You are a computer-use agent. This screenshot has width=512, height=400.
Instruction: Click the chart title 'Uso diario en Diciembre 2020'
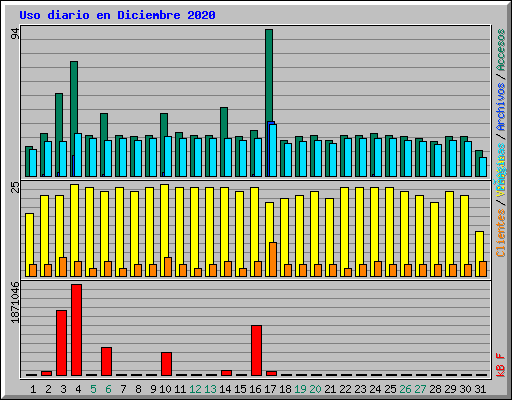coord(117,15)
